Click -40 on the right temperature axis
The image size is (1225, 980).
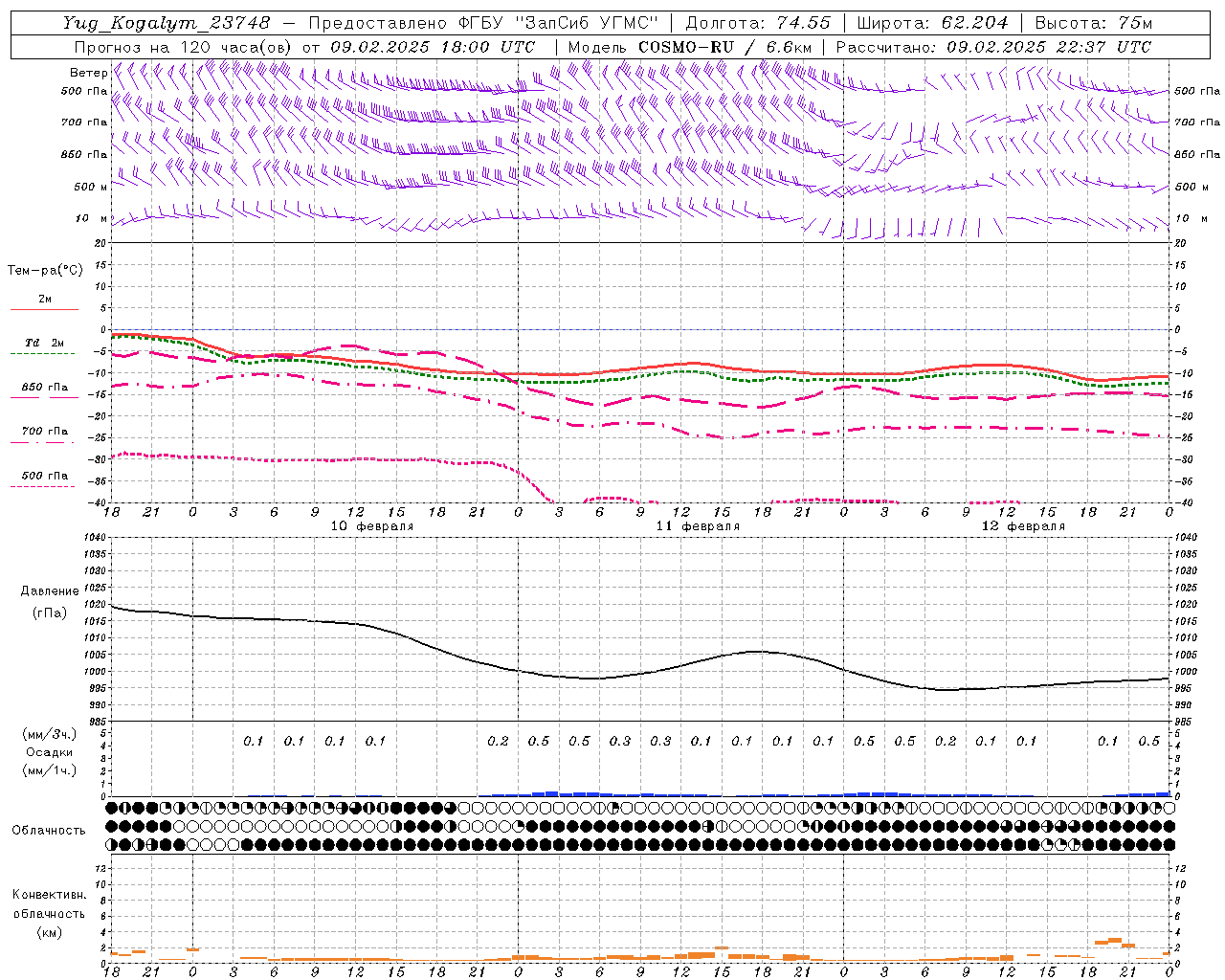[x=1184, y=503]
